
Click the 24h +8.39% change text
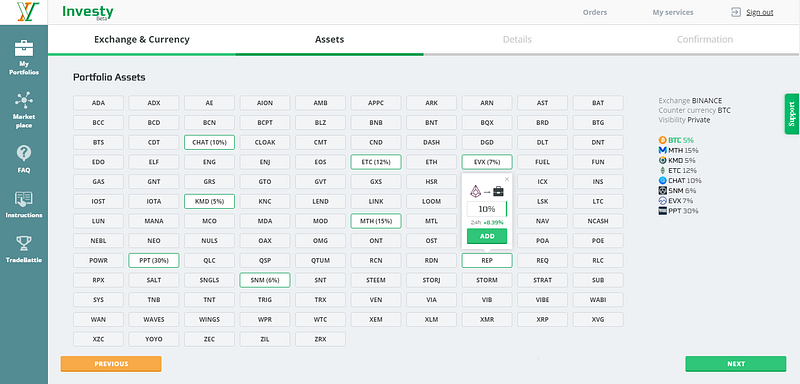tap(487, 222)
